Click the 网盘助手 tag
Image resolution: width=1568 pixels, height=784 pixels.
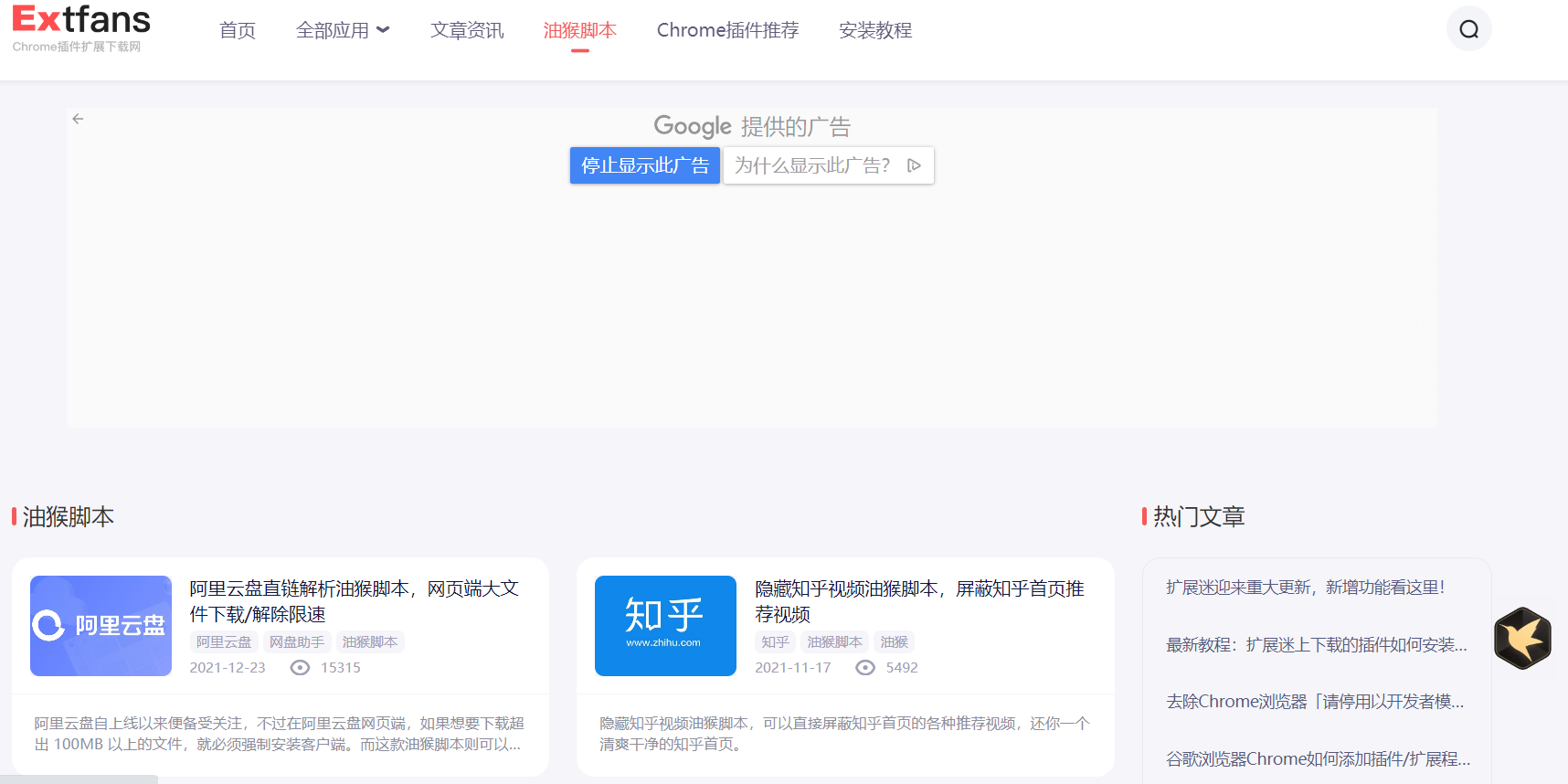[x=297, y=642]
